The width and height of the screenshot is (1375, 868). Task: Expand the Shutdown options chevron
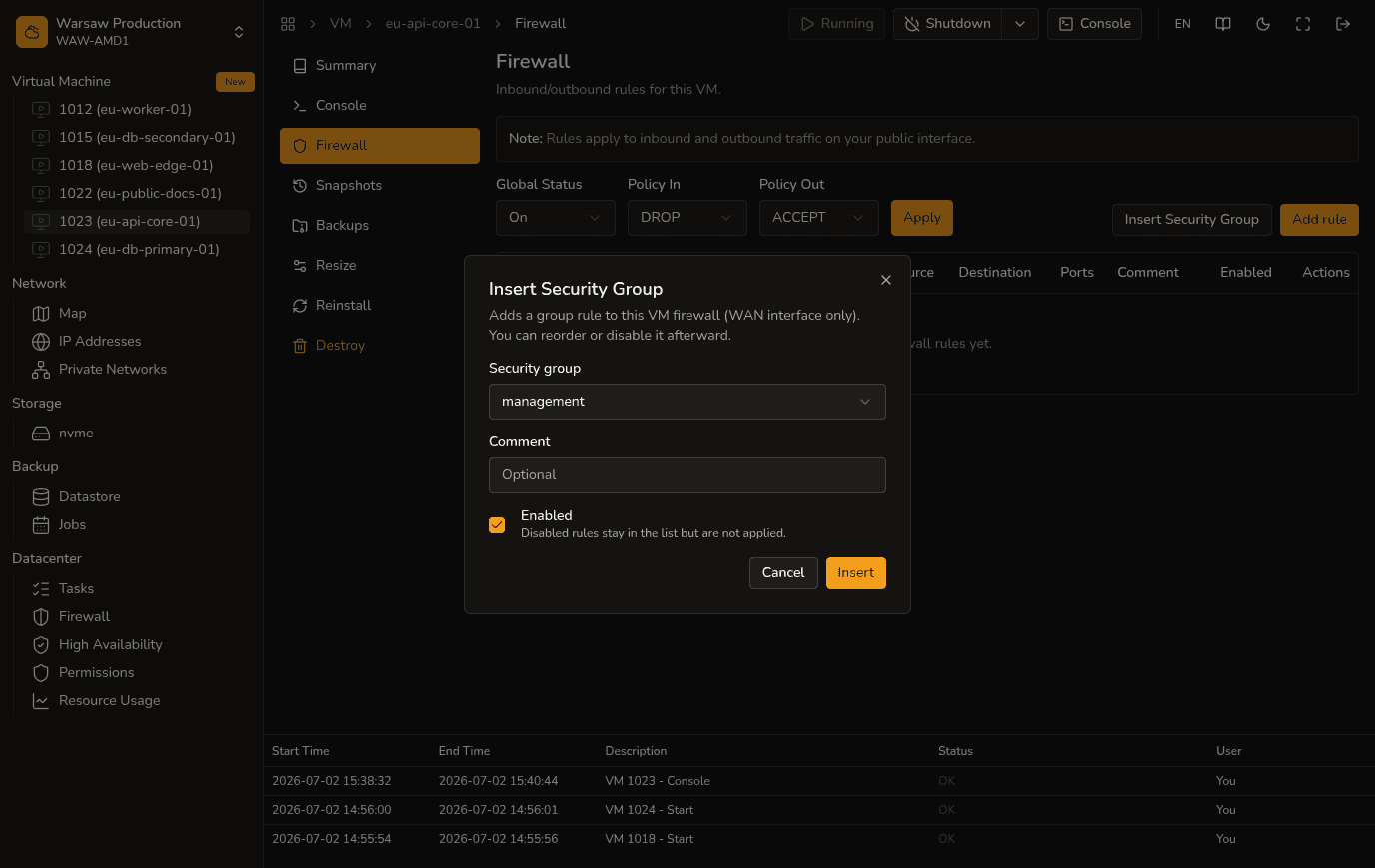click(x=1020, y=24)
